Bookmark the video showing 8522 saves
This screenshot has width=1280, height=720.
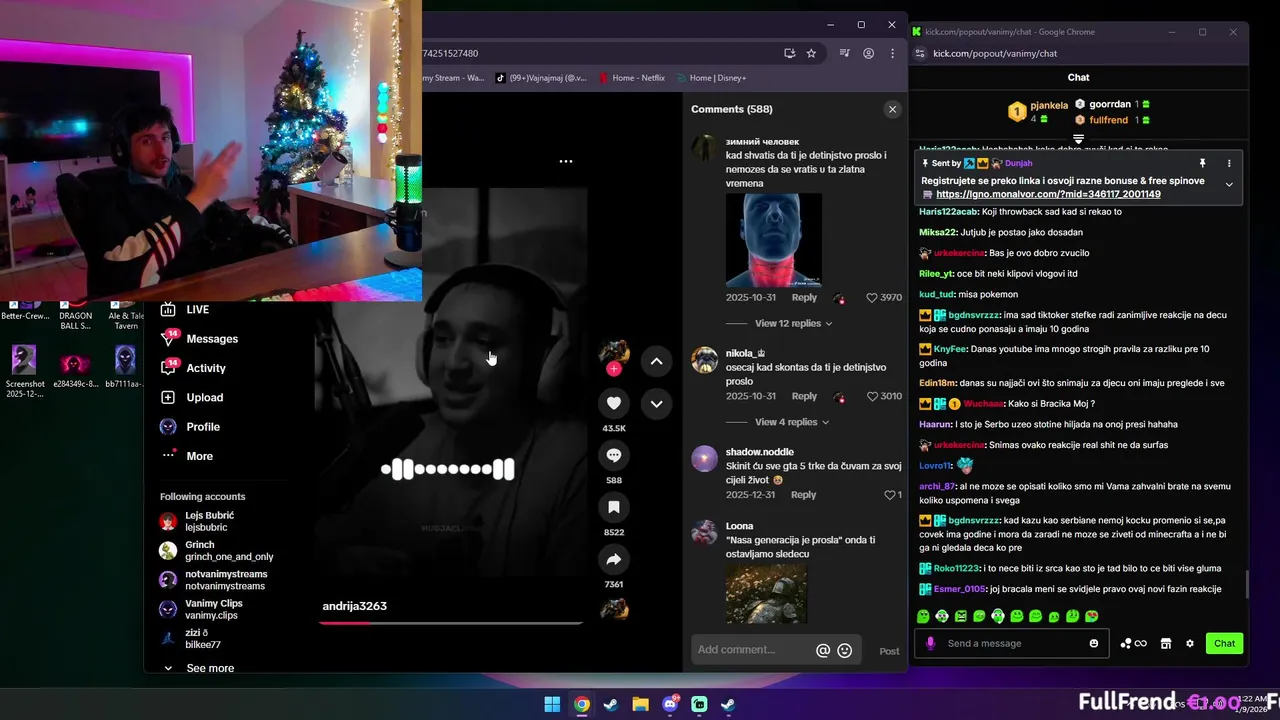[x=614, y=507]
